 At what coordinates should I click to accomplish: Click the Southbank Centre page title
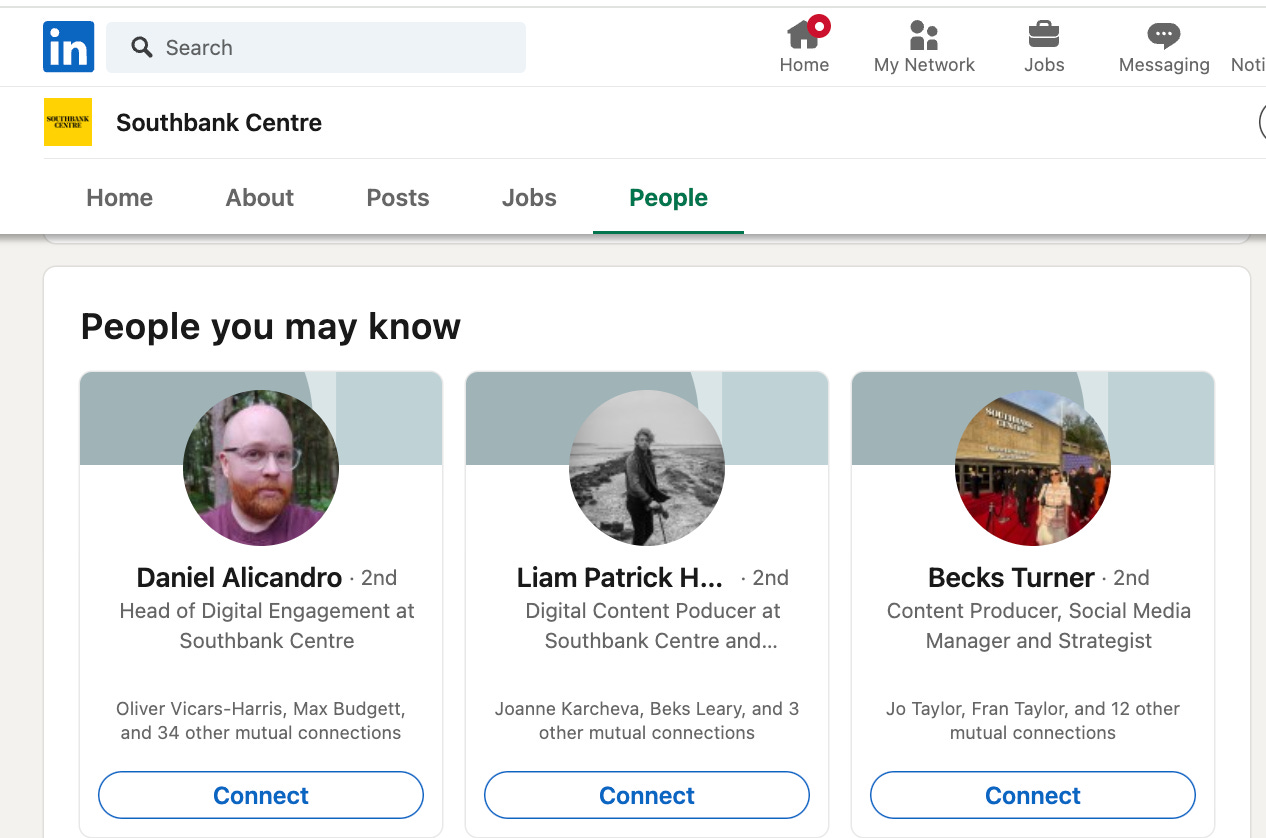tap(219, 123)
